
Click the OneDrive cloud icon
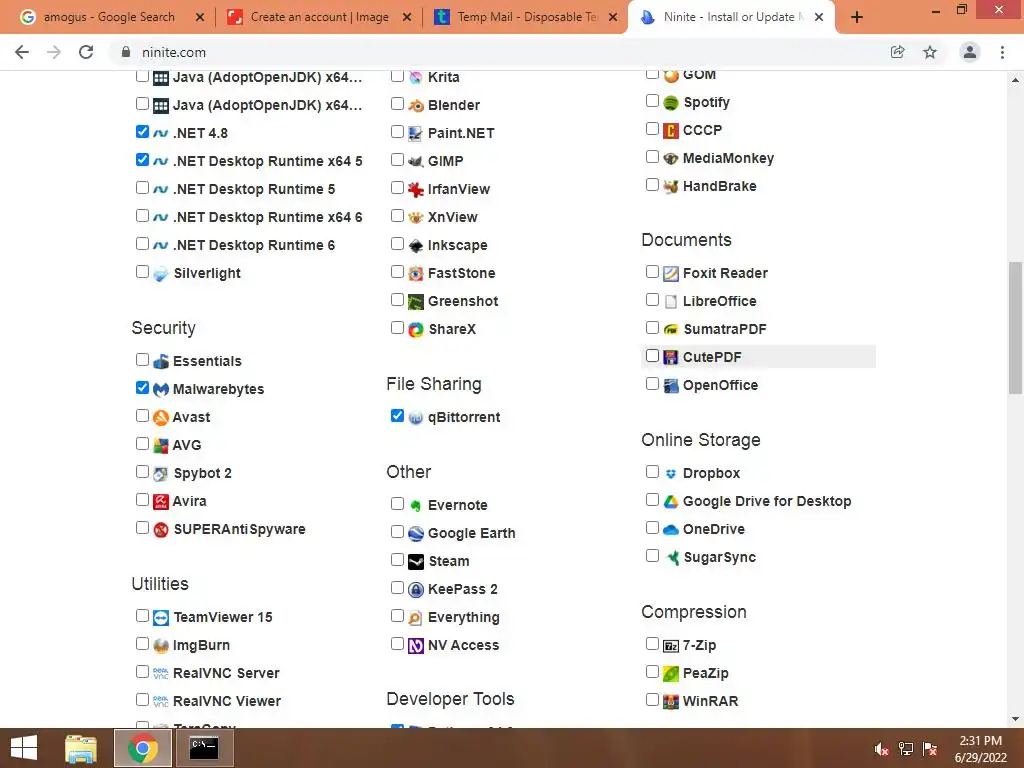[671, 530]
